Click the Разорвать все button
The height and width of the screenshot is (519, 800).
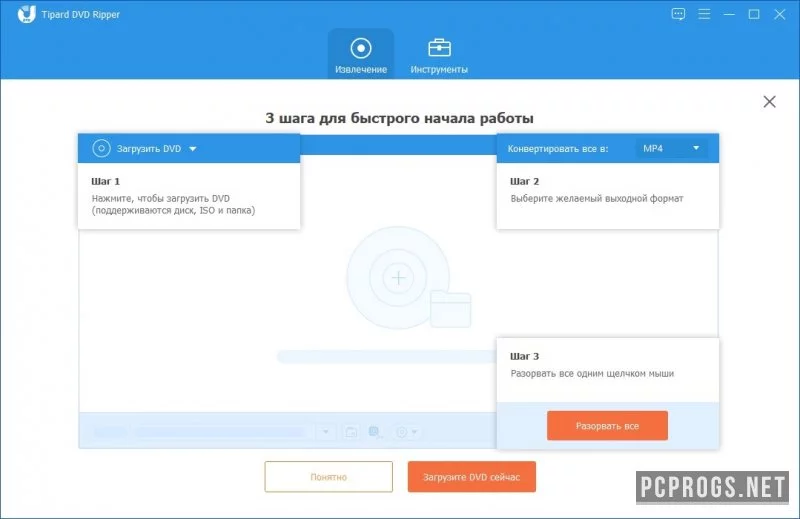(x=607, y=426)
